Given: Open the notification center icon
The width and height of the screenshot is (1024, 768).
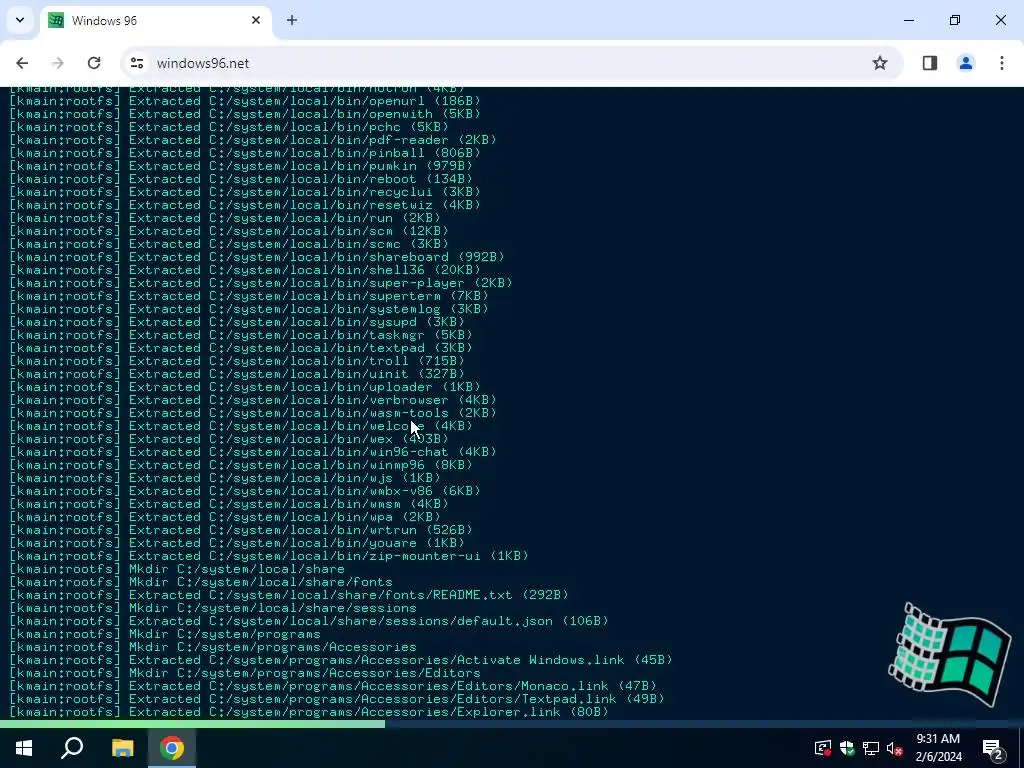Looking at the screenshot, I should tap(993, 748).
